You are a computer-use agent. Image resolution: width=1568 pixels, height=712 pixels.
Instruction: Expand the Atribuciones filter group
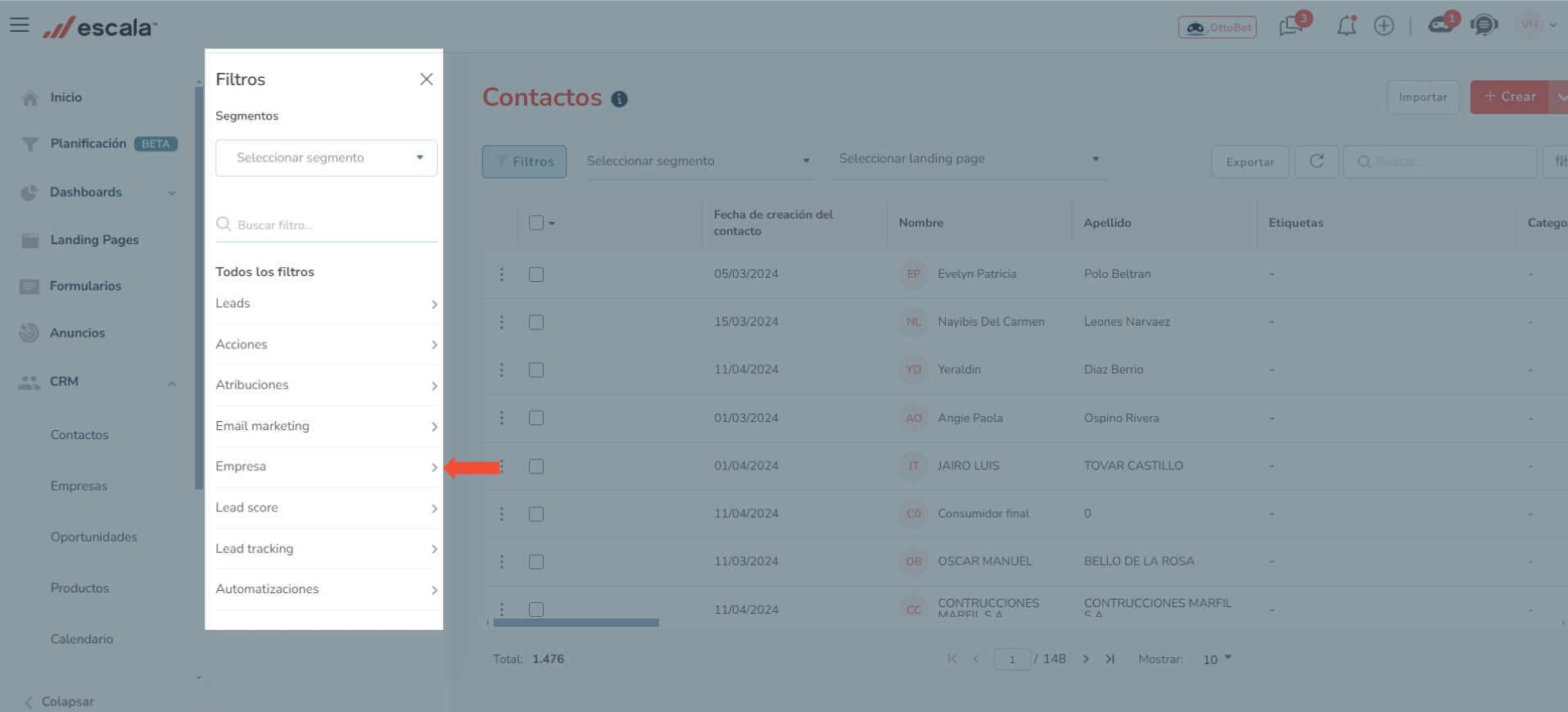(326, 385)
